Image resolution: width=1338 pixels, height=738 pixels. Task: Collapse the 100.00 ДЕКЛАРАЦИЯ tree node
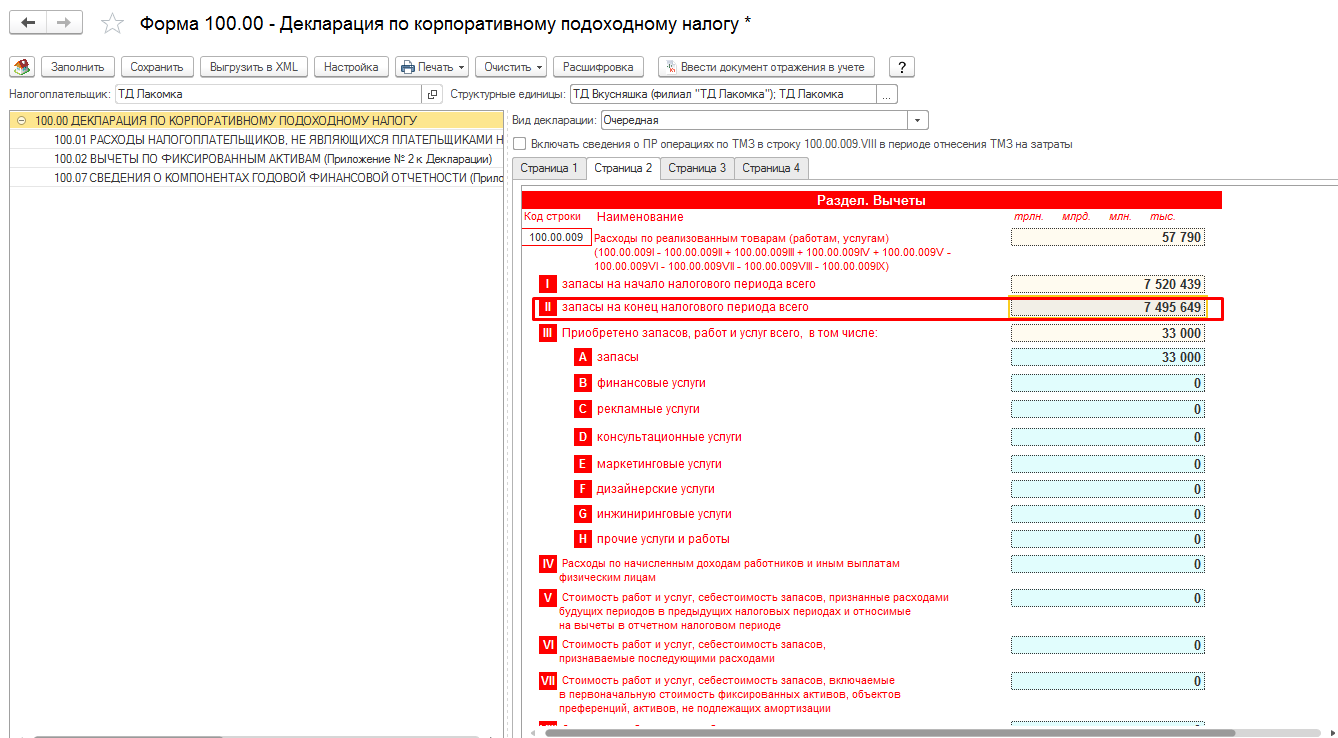point(21,120)
